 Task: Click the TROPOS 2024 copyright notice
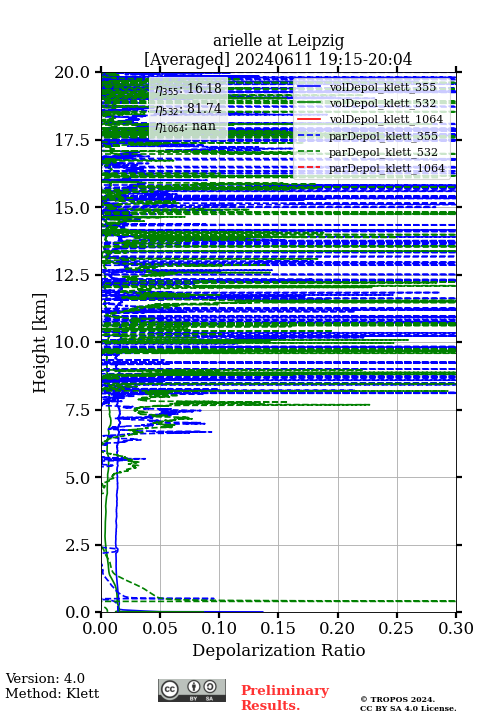[x=408, y=704]
